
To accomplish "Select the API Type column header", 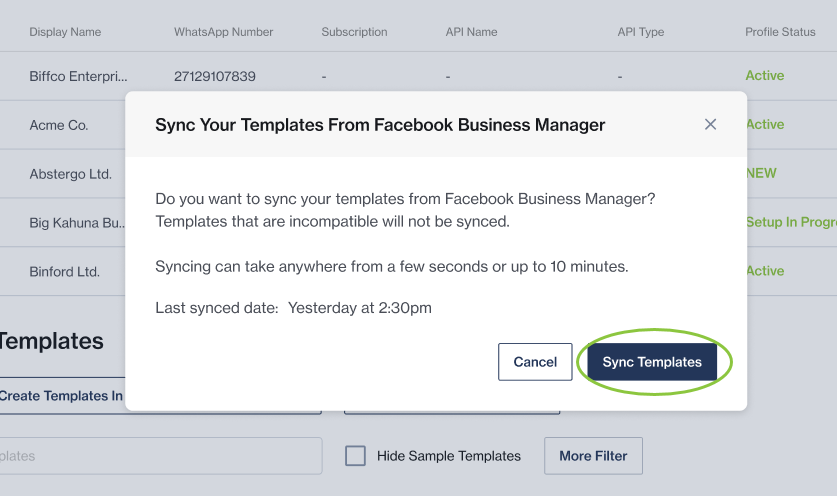I will (x=640, y=32).
